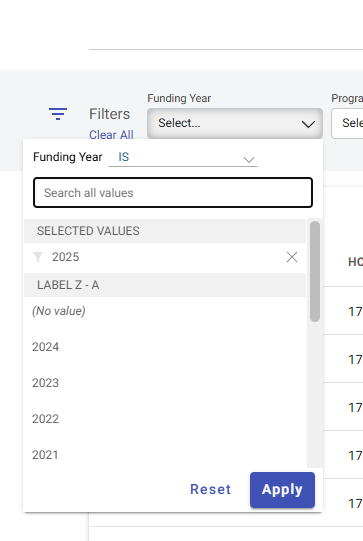Click the blue filter lines icon
Viewport: 363px width, 541px height.
point(58,114)
